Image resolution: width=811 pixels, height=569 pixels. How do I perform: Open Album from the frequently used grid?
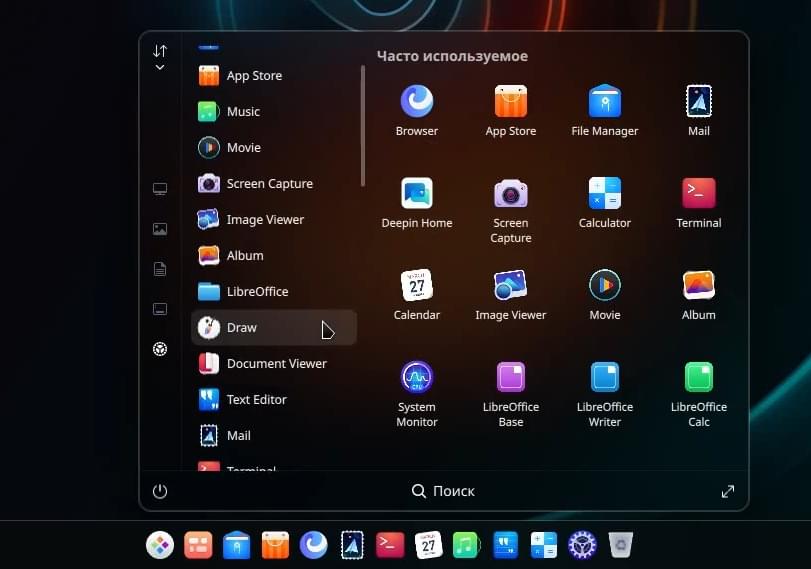(x=698, y=294)
